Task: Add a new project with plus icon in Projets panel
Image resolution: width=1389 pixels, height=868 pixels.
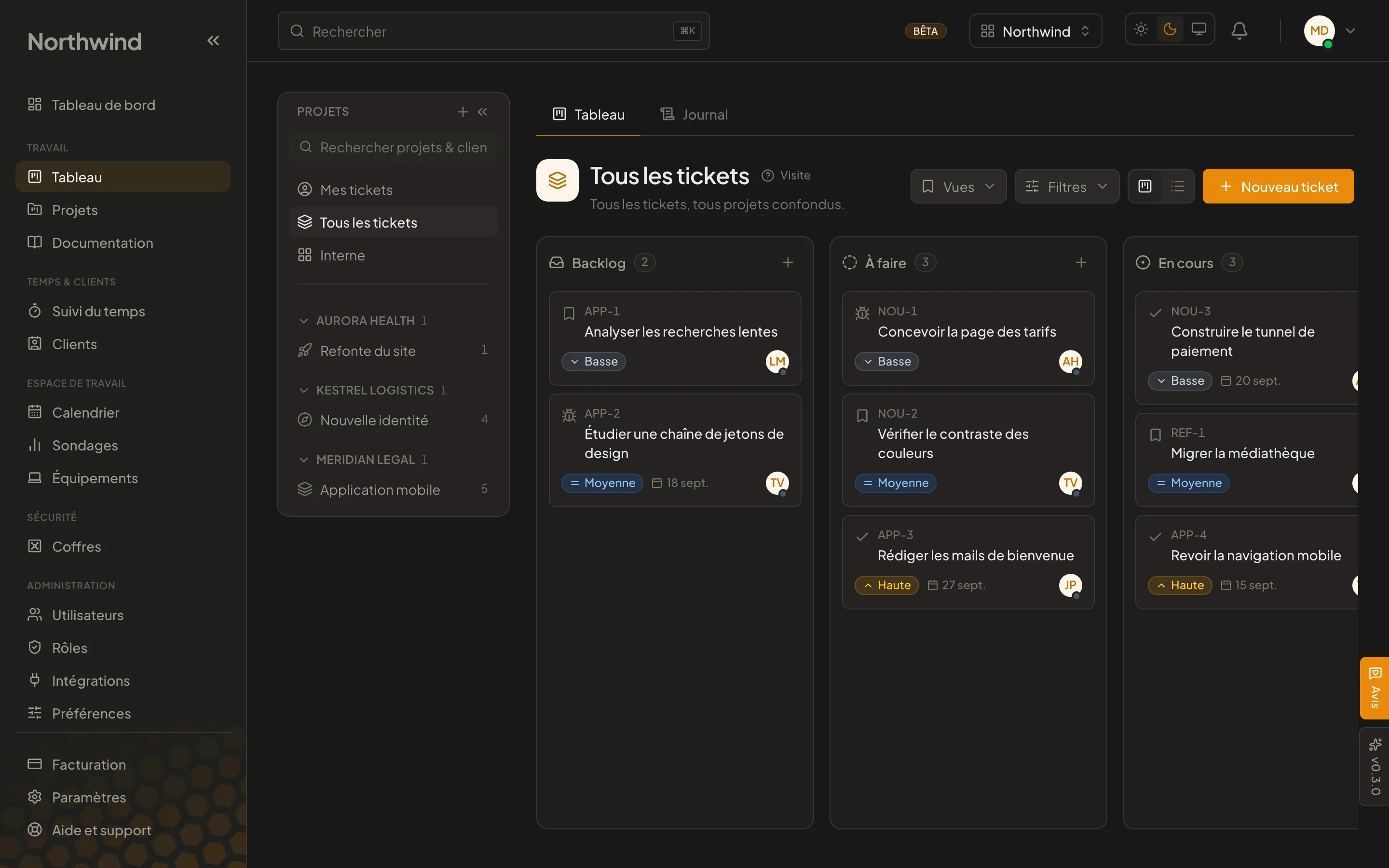Action: (463, 111)
